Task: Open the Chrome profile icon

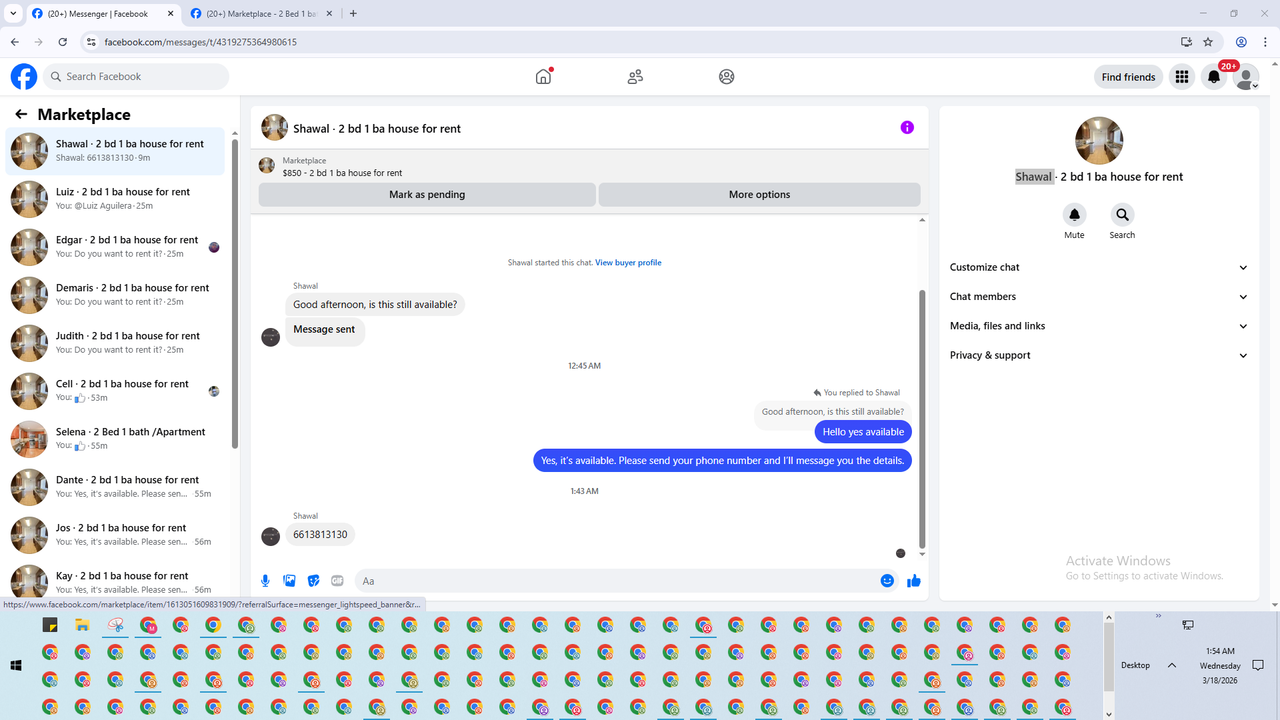Action: (x=1241, y=42)
